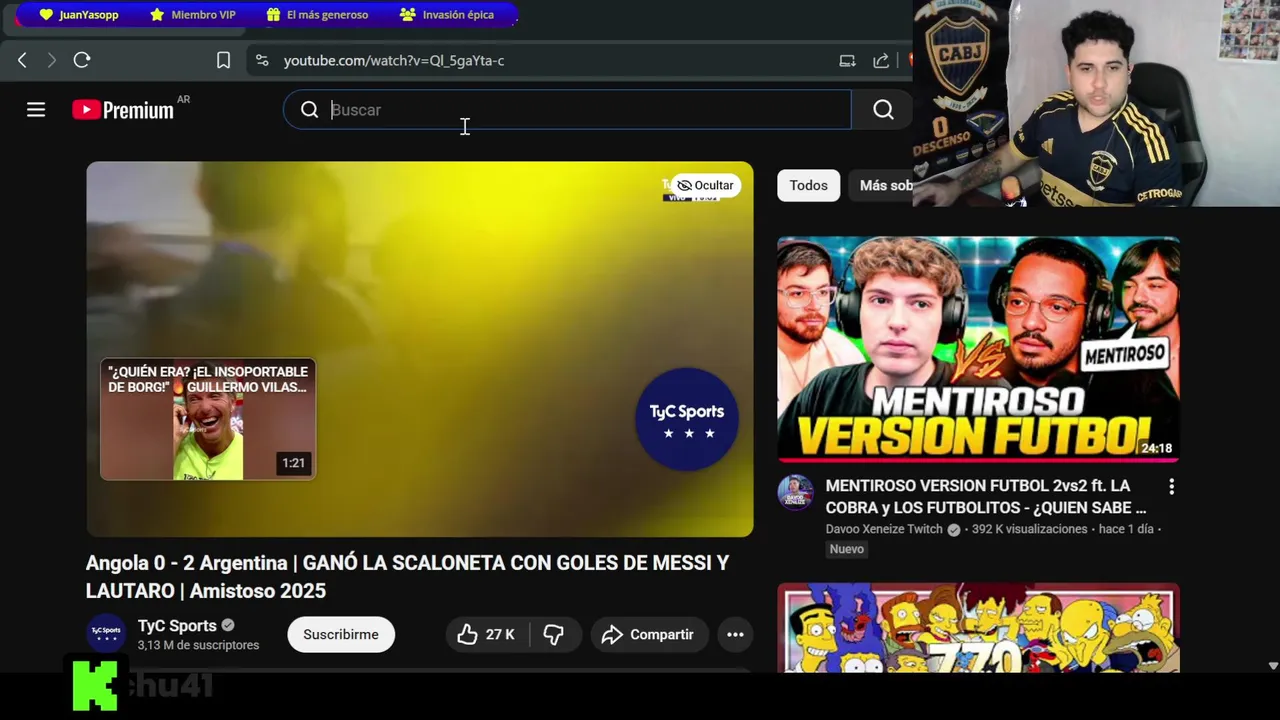
Task: Open the Davoo Xeneize channel avatar
Action: pos(796,493)
